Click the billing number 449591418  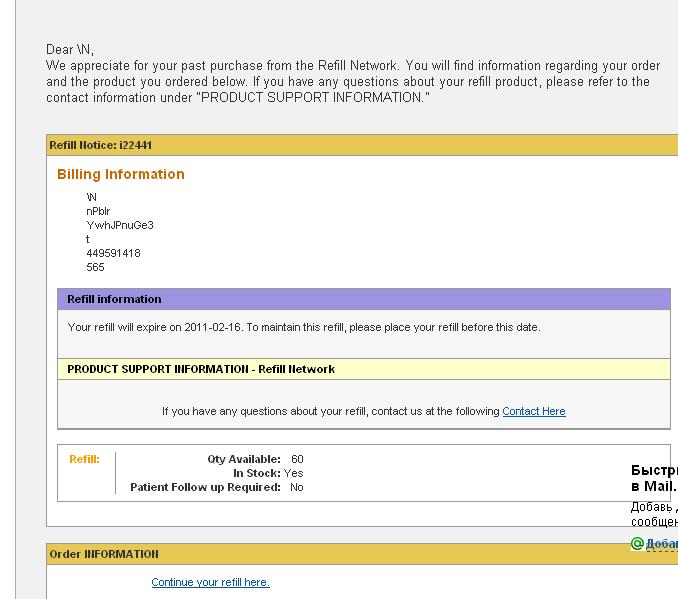[x=113, y=253]
